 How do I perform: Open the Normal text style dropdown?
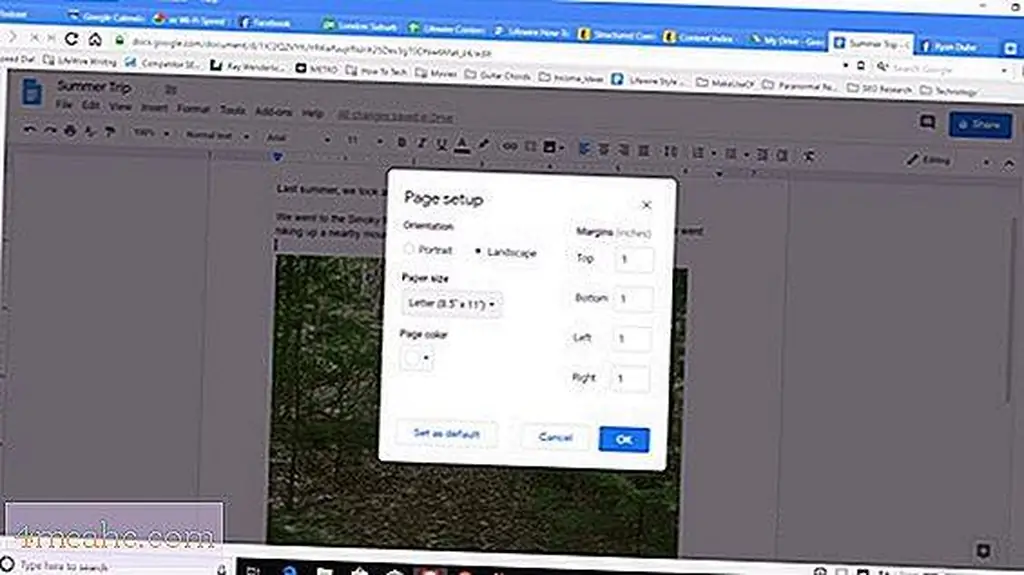pyautogui.click(x=217, y=136)
